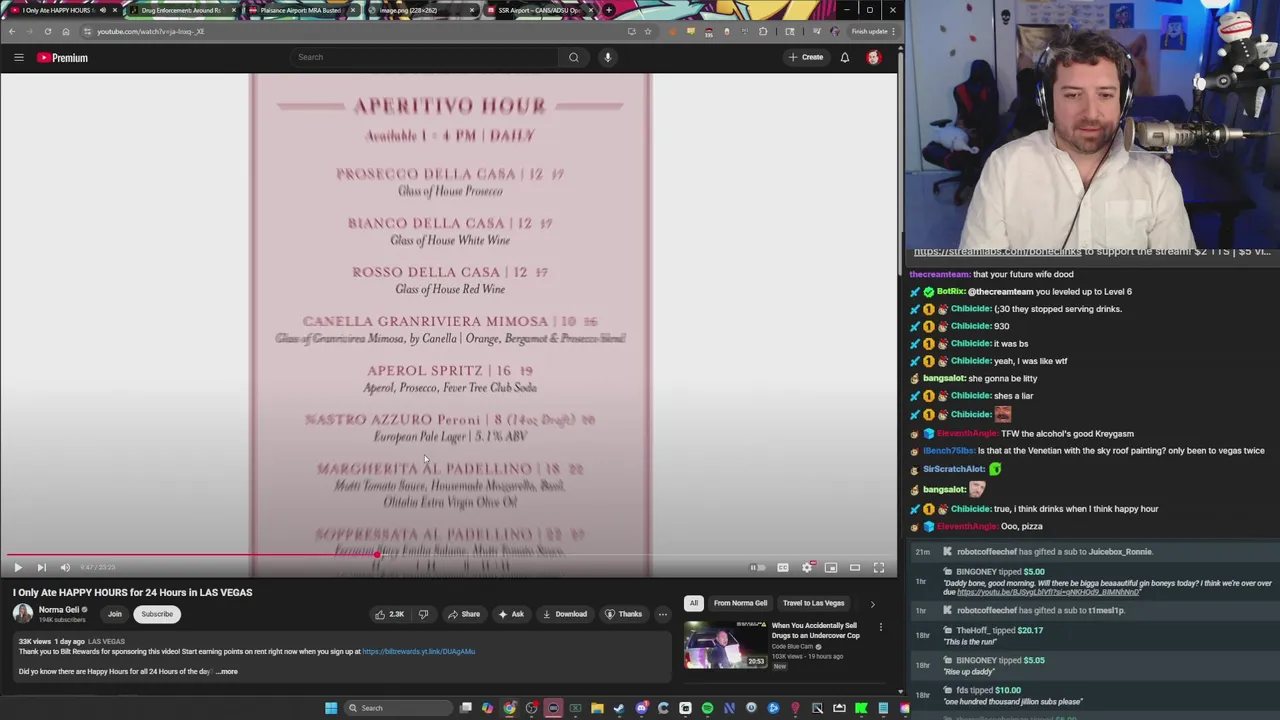Screen dimensions: 1280x720
Task: Show more filter chips arrow
Action: (872, 604)
